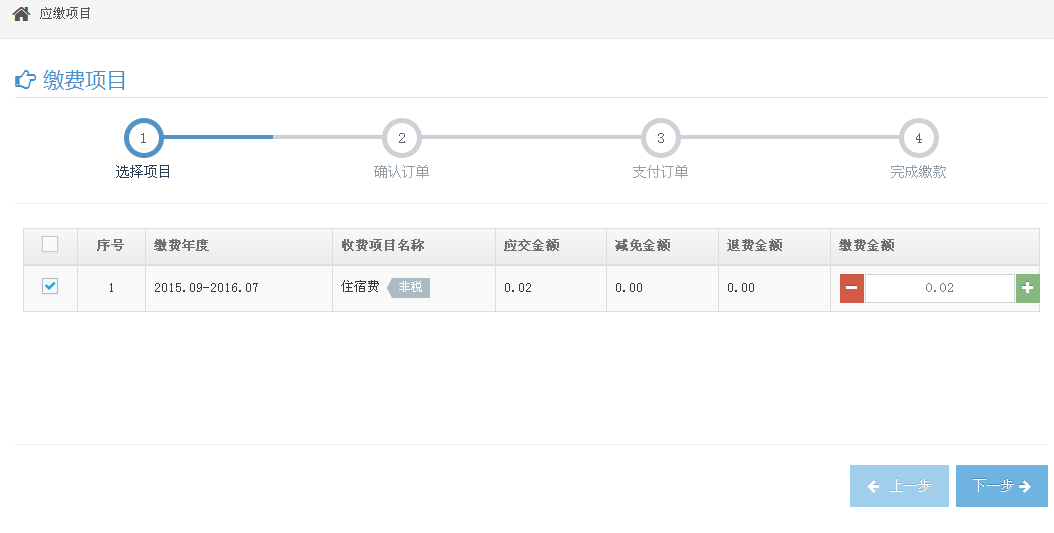Click the red minus amount button
The image size is (1054, 533).
click(x=852, y=288)
